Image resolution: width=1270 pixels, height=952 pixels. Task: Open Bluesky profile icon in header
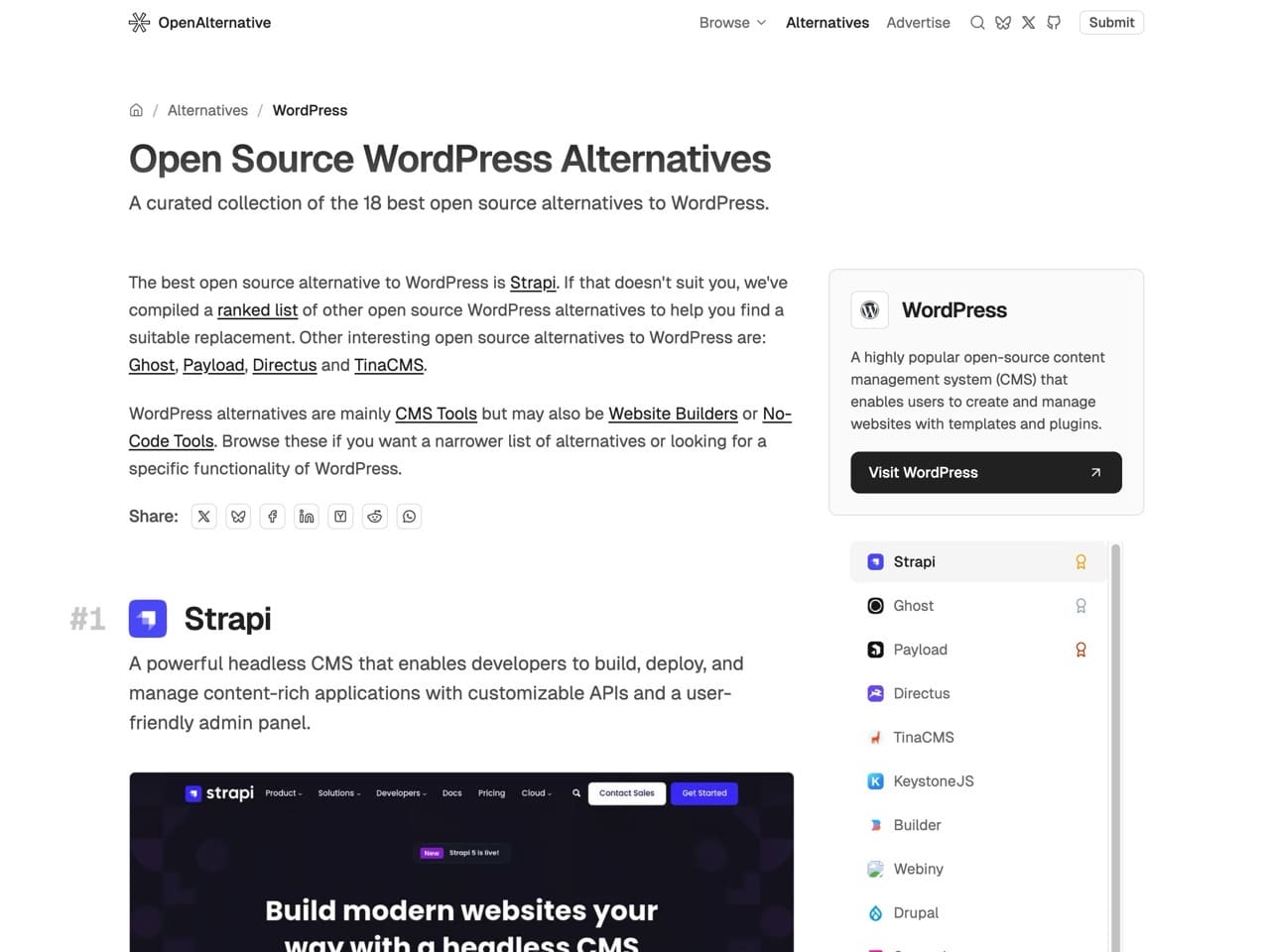click(1003, 22)
